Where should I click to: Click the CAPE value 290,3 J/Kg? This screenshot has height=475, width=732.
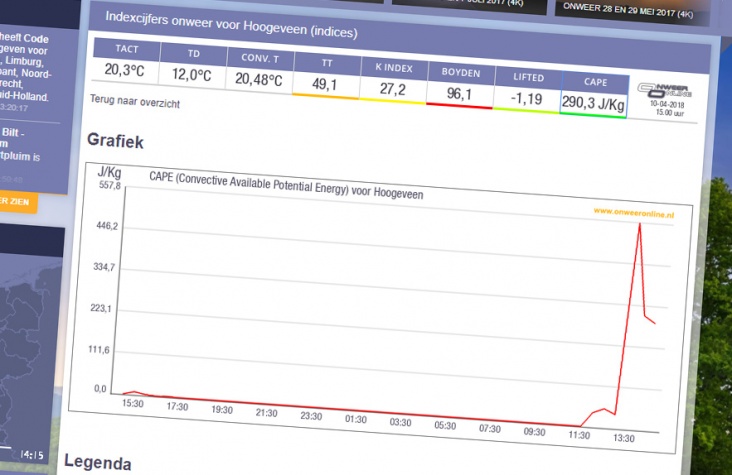tap(593, 102)
